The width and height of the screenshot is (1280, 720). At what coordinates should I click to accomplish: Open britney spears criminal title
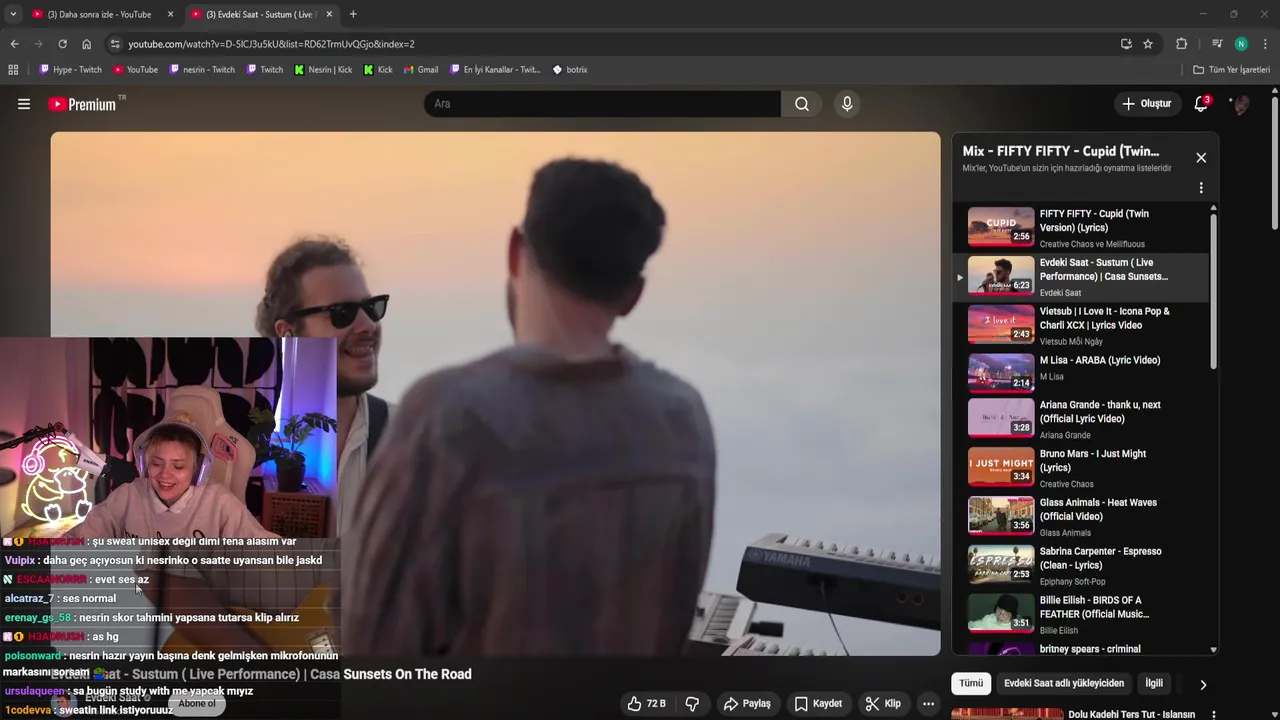[1090, 649]
